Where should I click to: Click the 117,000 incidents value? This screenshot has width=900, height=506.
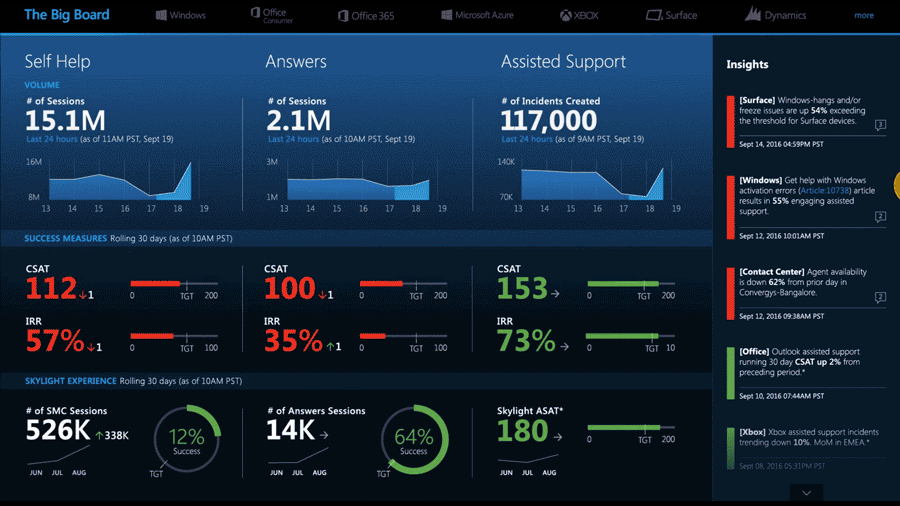click(x=549, y=121)
